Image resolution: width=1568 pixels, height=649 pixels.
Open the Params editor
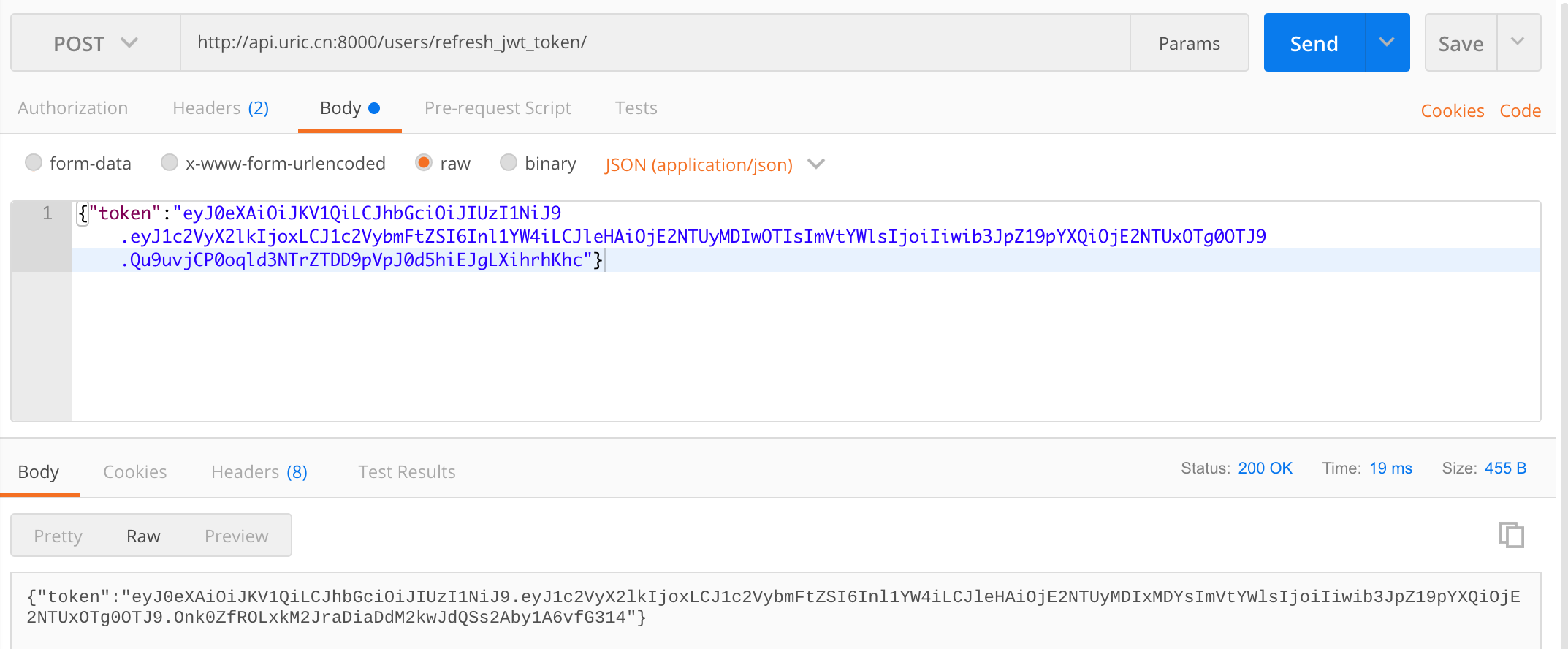[x=1190, y=43]
